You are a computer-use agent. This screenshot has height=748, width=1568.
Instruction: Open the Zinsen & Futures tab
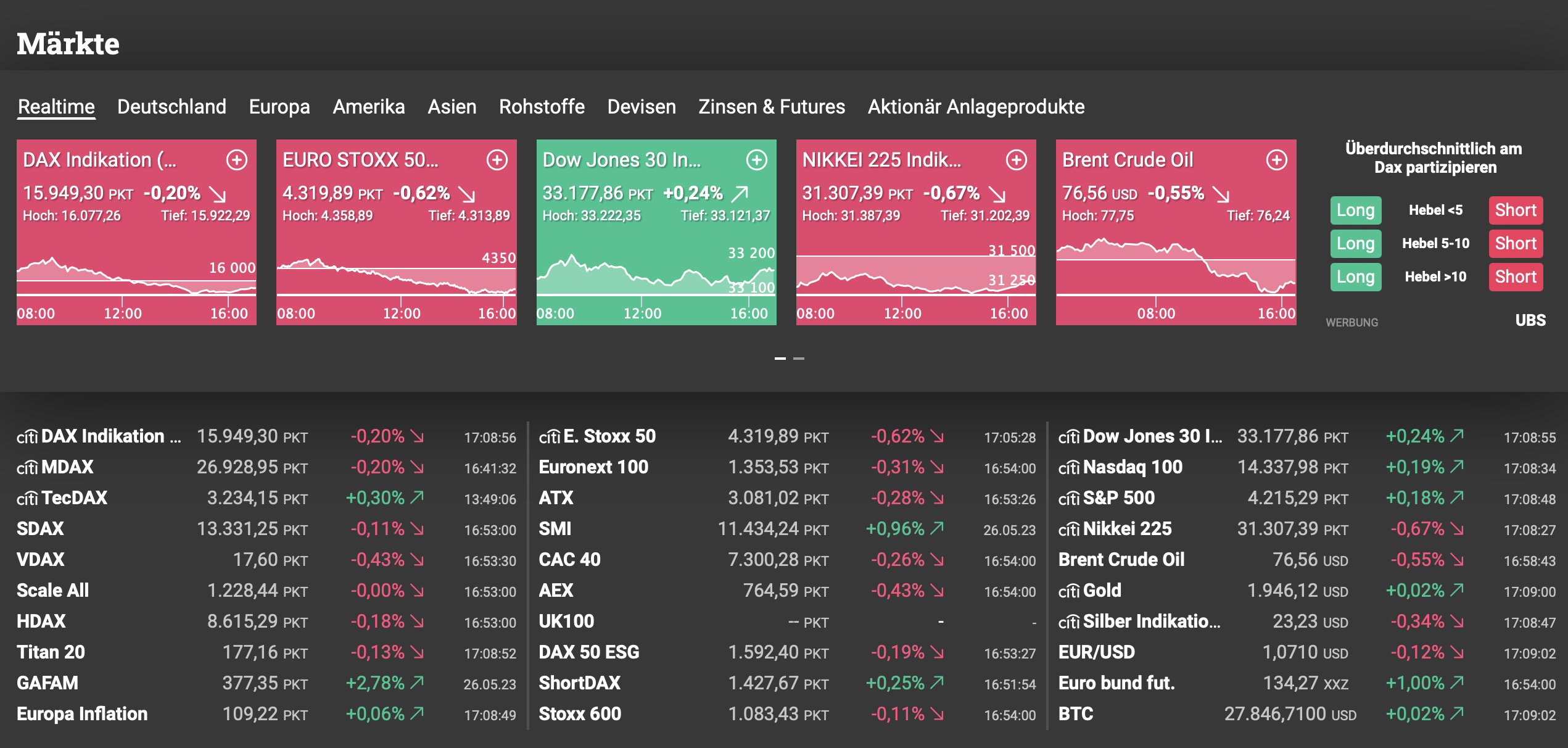point(771,107)
